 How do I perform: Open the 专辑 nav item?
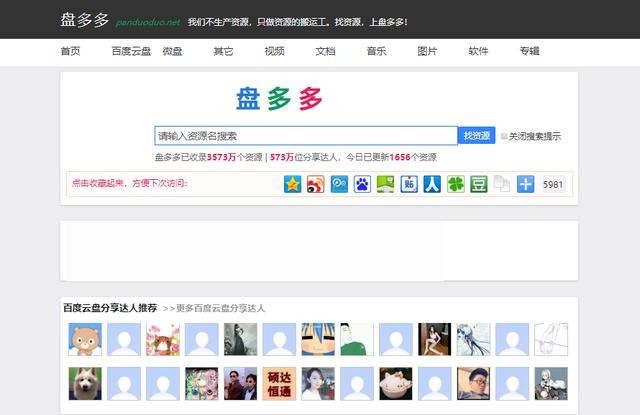(529, 51)
